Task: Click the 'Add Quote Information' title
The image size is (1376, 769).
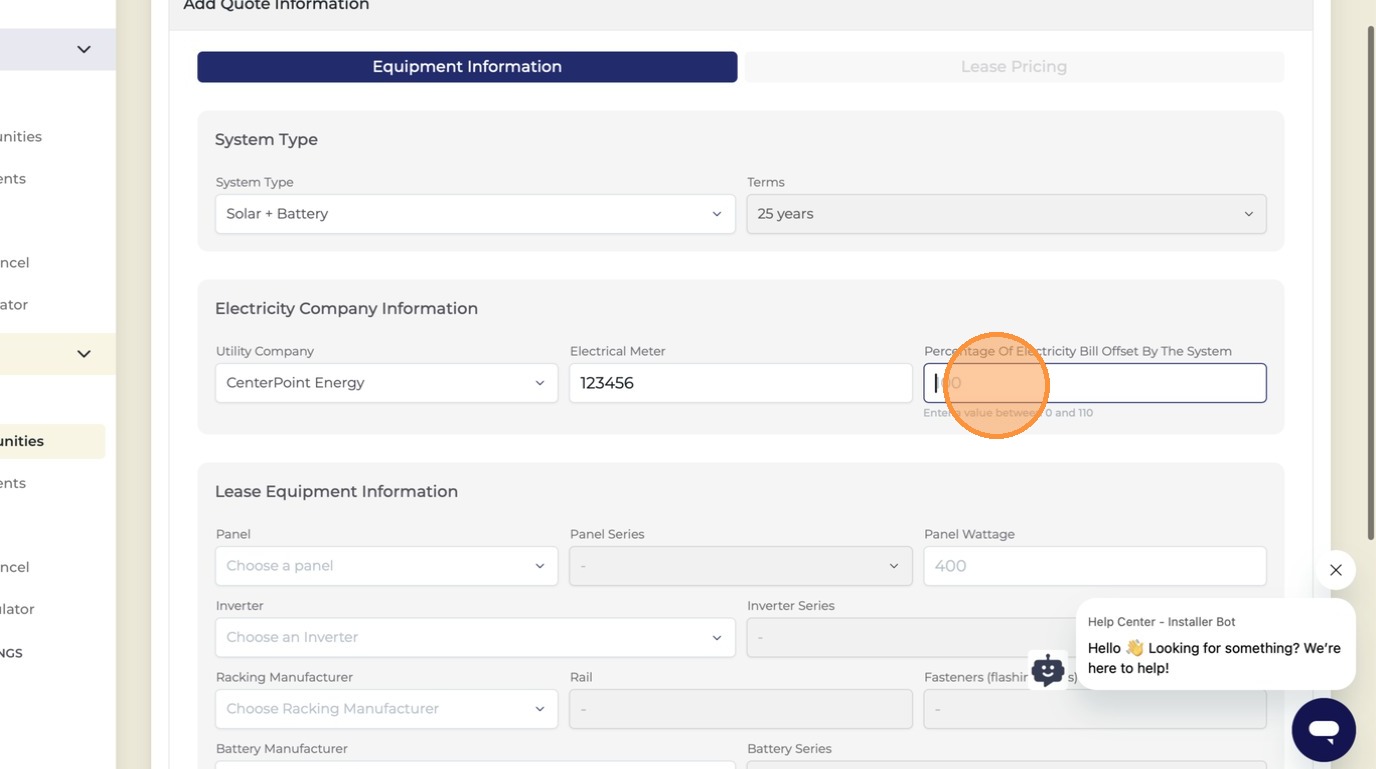Action: point(276,6)
